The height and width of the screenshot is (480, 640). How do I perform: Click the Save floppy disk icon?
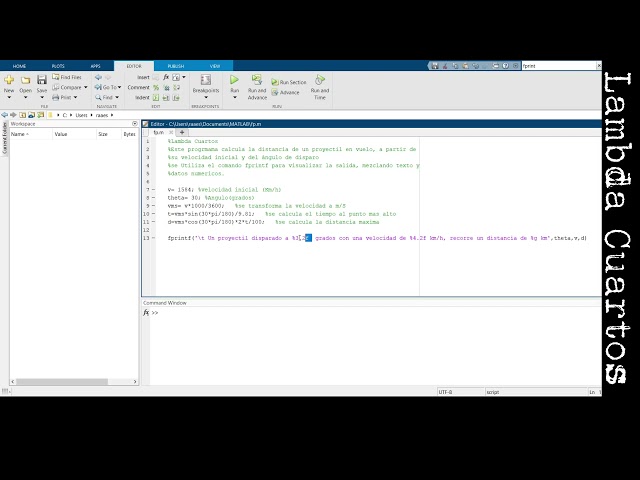[x=42, y=80]
